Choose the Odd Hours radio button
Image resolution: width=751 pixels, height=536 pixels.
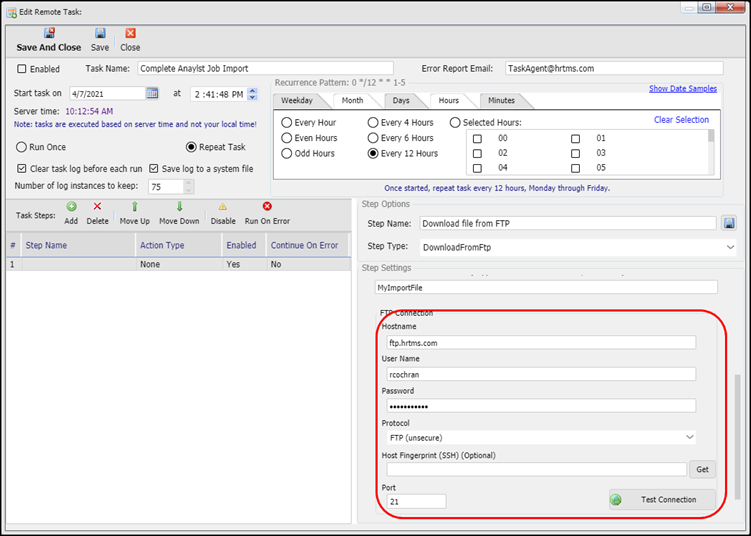tap(286, 153)
